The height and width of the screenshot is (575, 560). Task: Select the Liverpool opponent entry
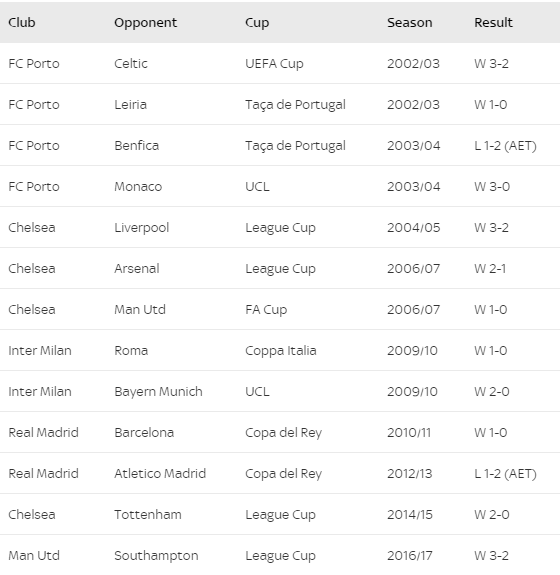(141, 228)
